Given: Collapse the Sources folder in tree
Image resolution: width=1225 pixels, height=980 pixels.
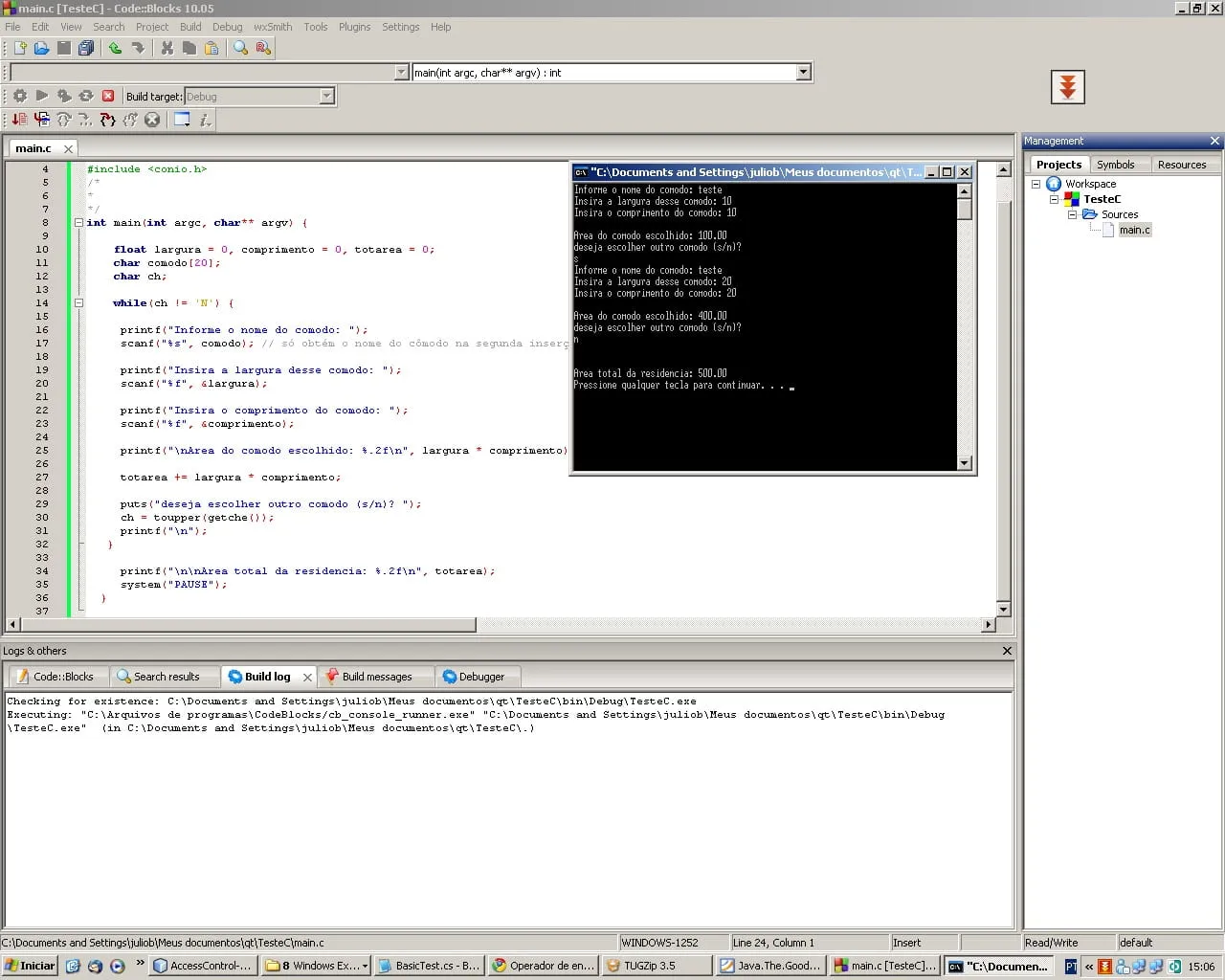Looking at the screenshot, I should [x=1072, y=214].
